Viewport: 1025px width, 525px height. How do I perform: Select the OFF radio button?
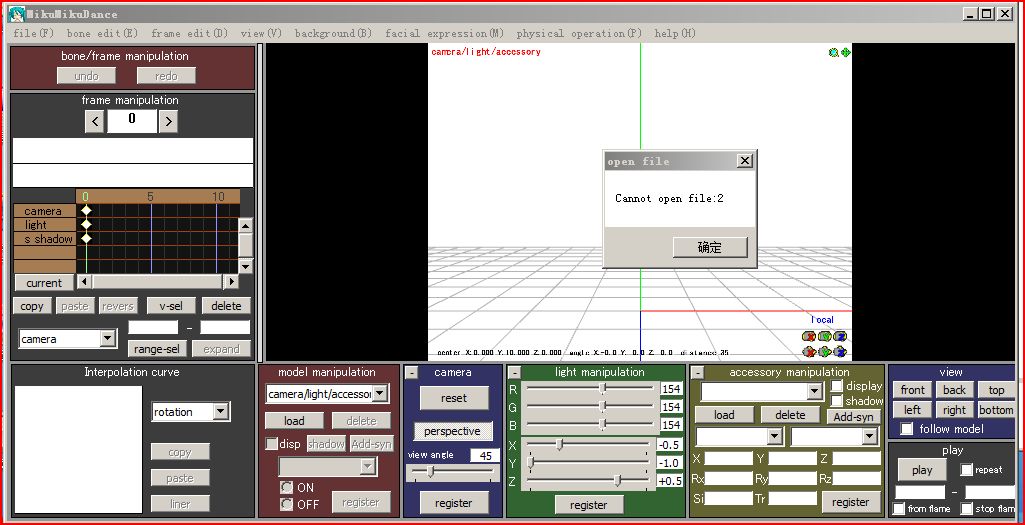coord(286,504)
